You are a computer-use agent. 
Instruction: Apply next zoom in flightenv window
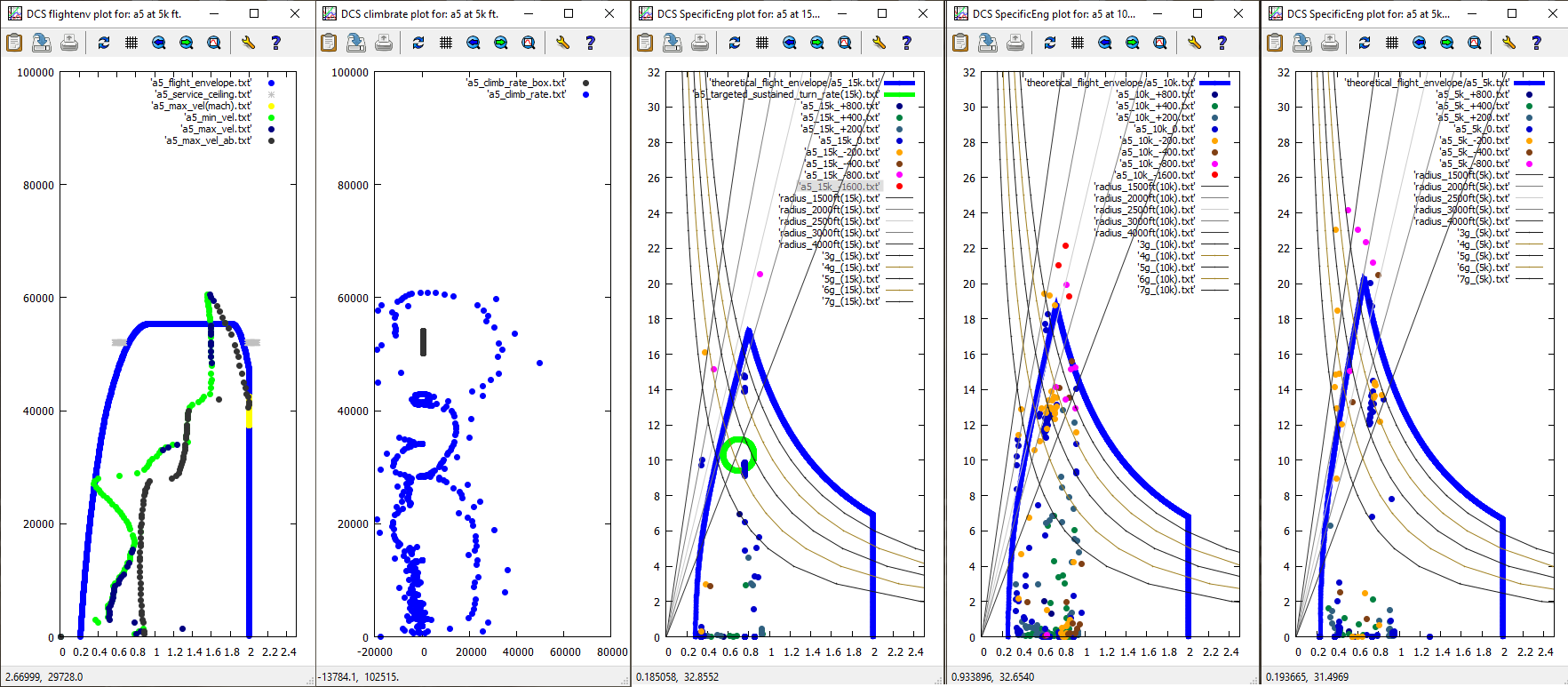point(187,43)
